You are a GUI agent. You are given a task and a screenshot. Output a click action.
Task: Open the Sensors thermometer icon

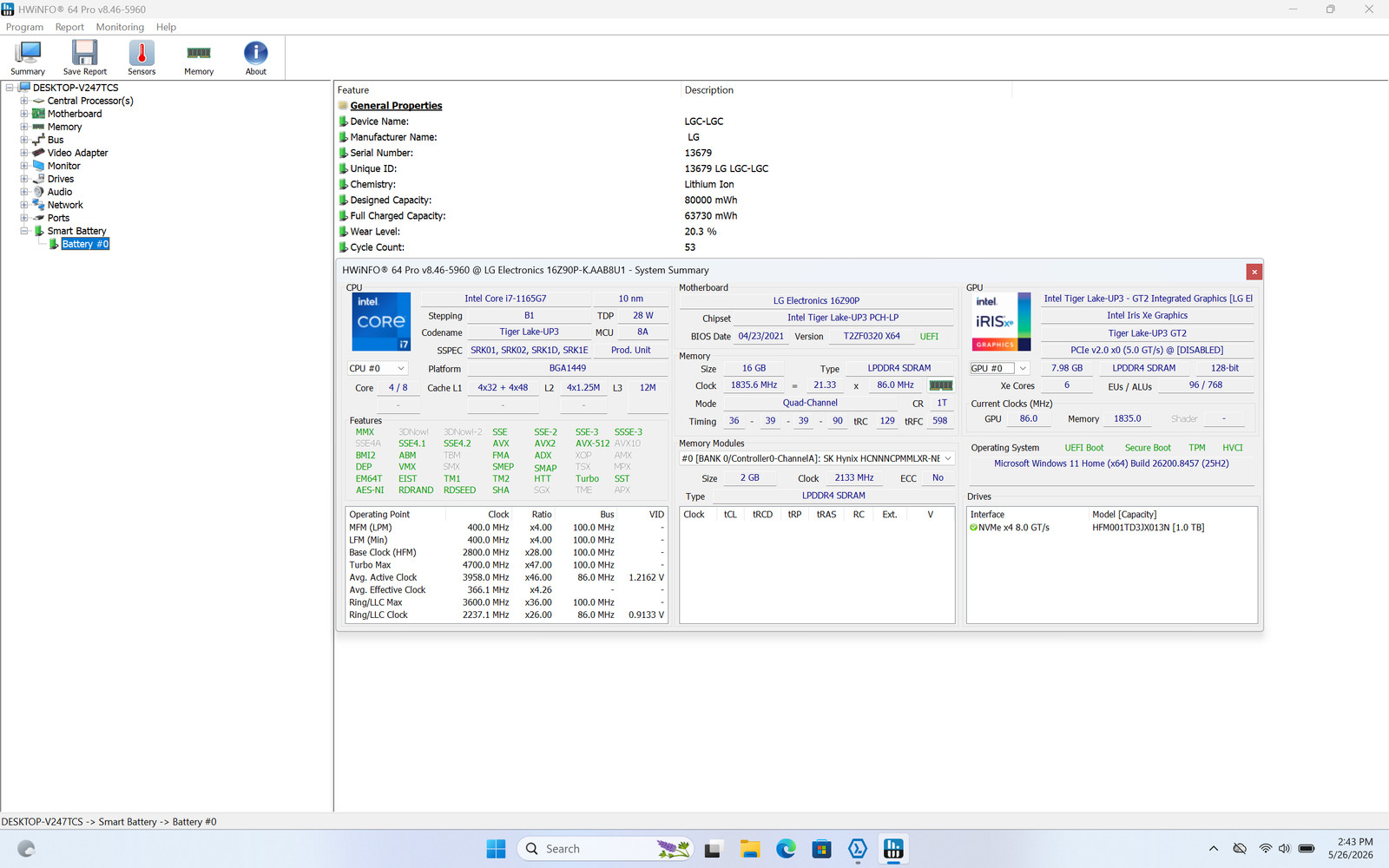tap(142, 57)
